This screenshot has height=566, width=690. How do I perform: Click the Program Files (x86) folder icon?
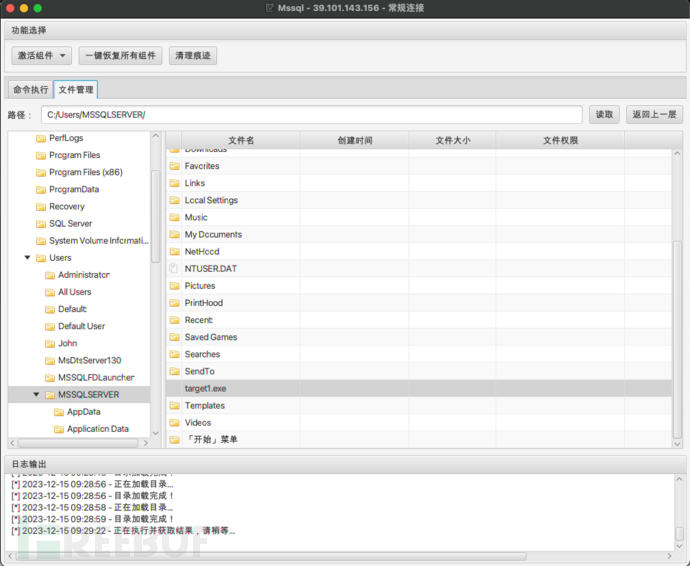click(41, 172)
